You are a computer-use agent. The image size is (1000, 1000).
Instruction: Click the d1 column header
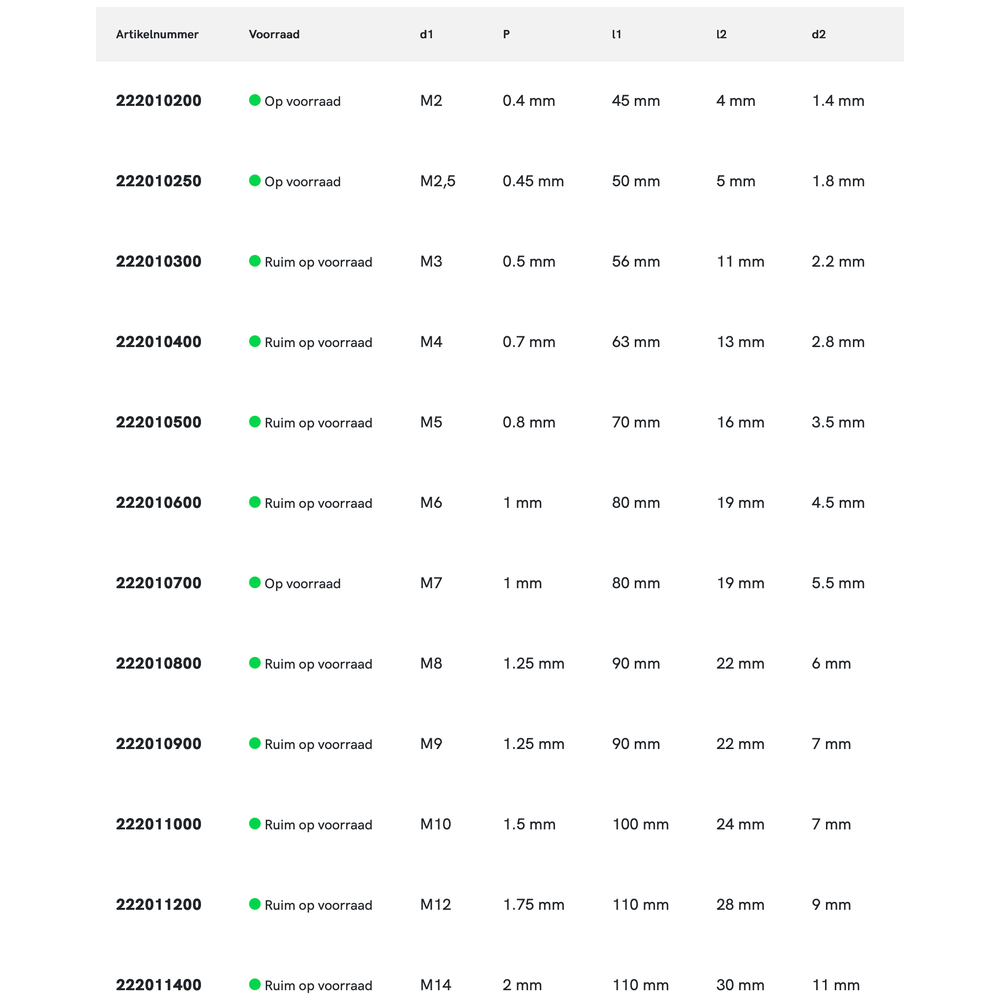click(427, 34)
